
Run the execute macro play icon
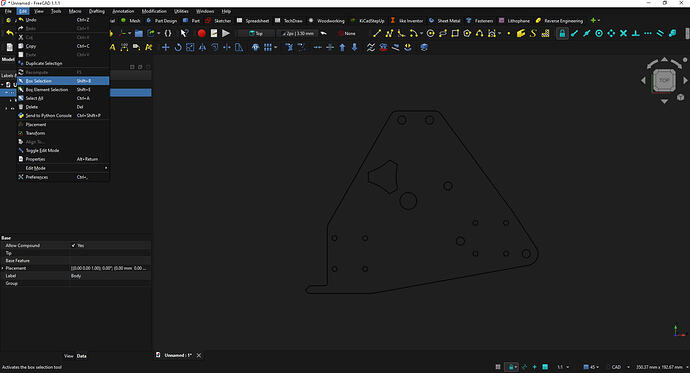[x=226, y=33]
